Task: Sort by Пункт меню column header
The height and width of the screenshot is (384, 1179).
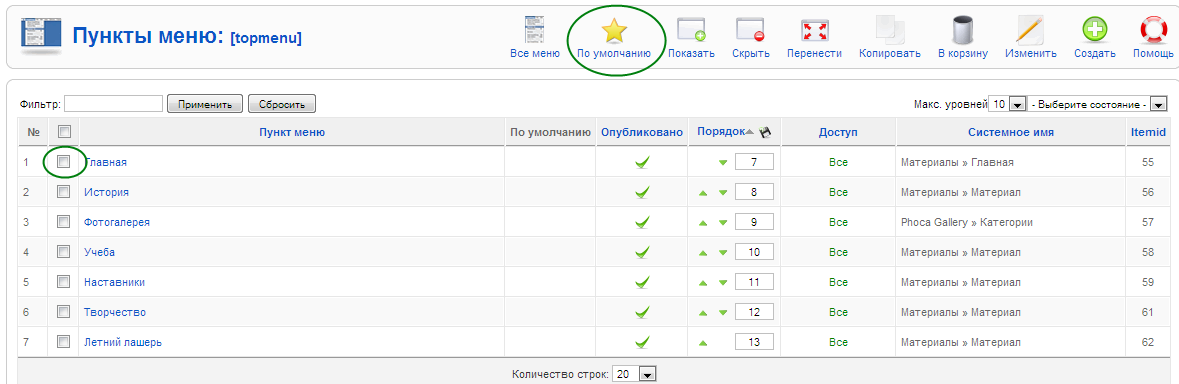Action: pos(292,132)
